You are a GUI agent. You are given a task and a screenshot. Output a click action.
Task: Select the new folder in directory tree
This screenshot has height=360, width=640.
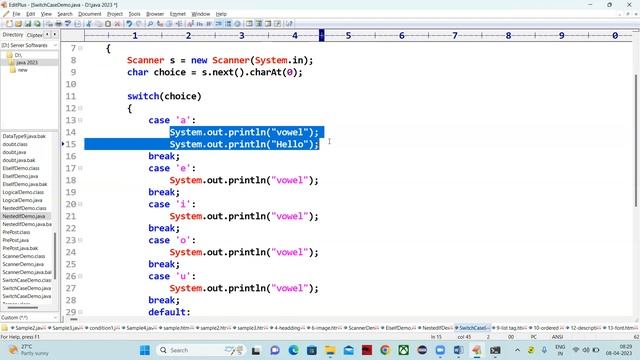click(x=22, y=70)
